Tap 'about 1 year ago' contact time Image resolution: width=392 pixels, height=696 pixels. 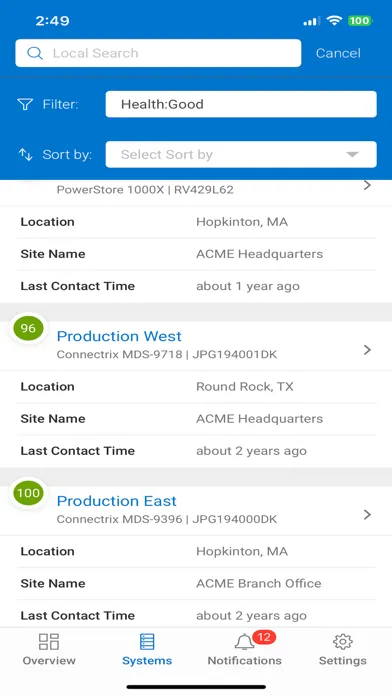[248, 286]
